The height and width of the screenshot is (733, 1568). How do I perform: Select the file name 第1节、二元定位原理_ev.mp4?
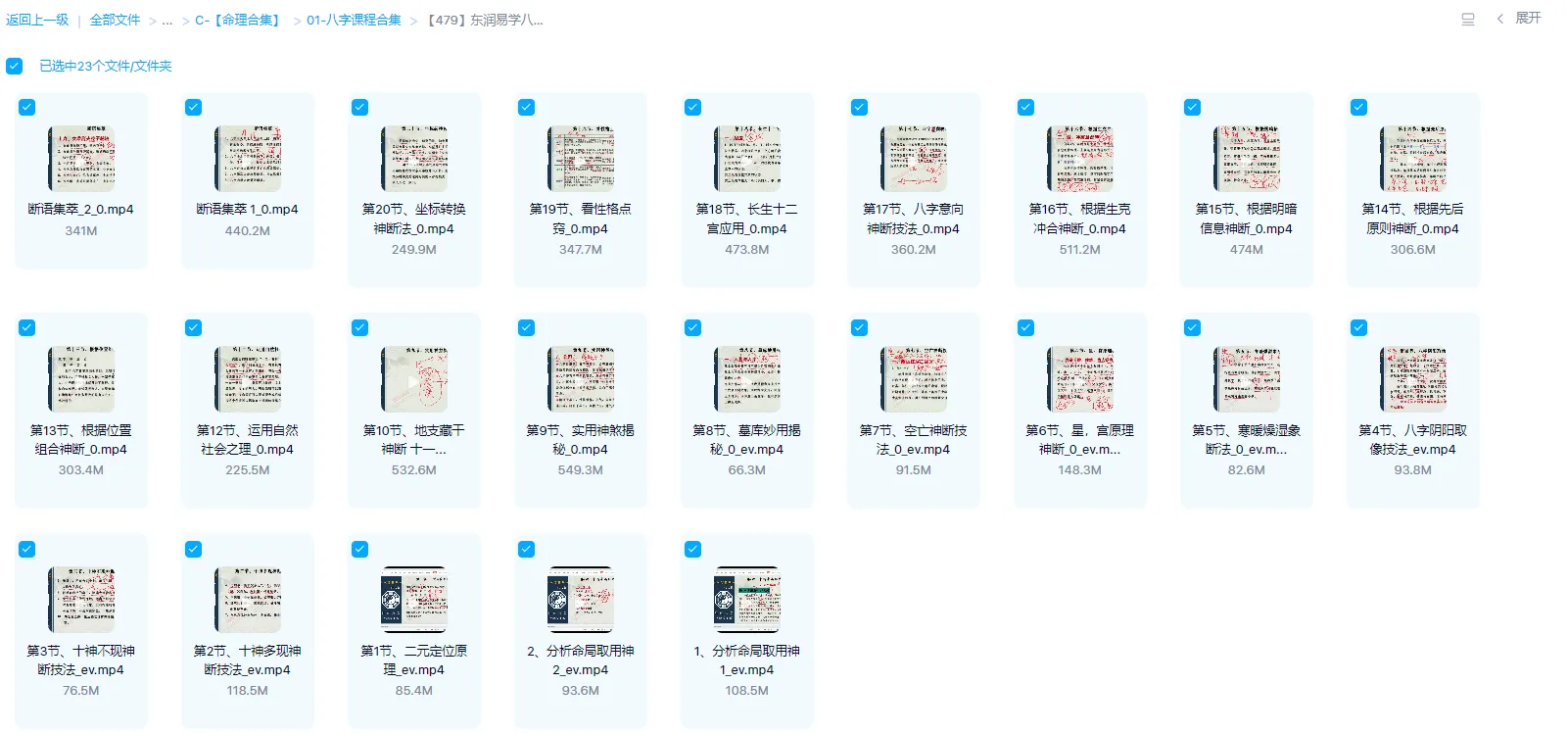(414, 660)
